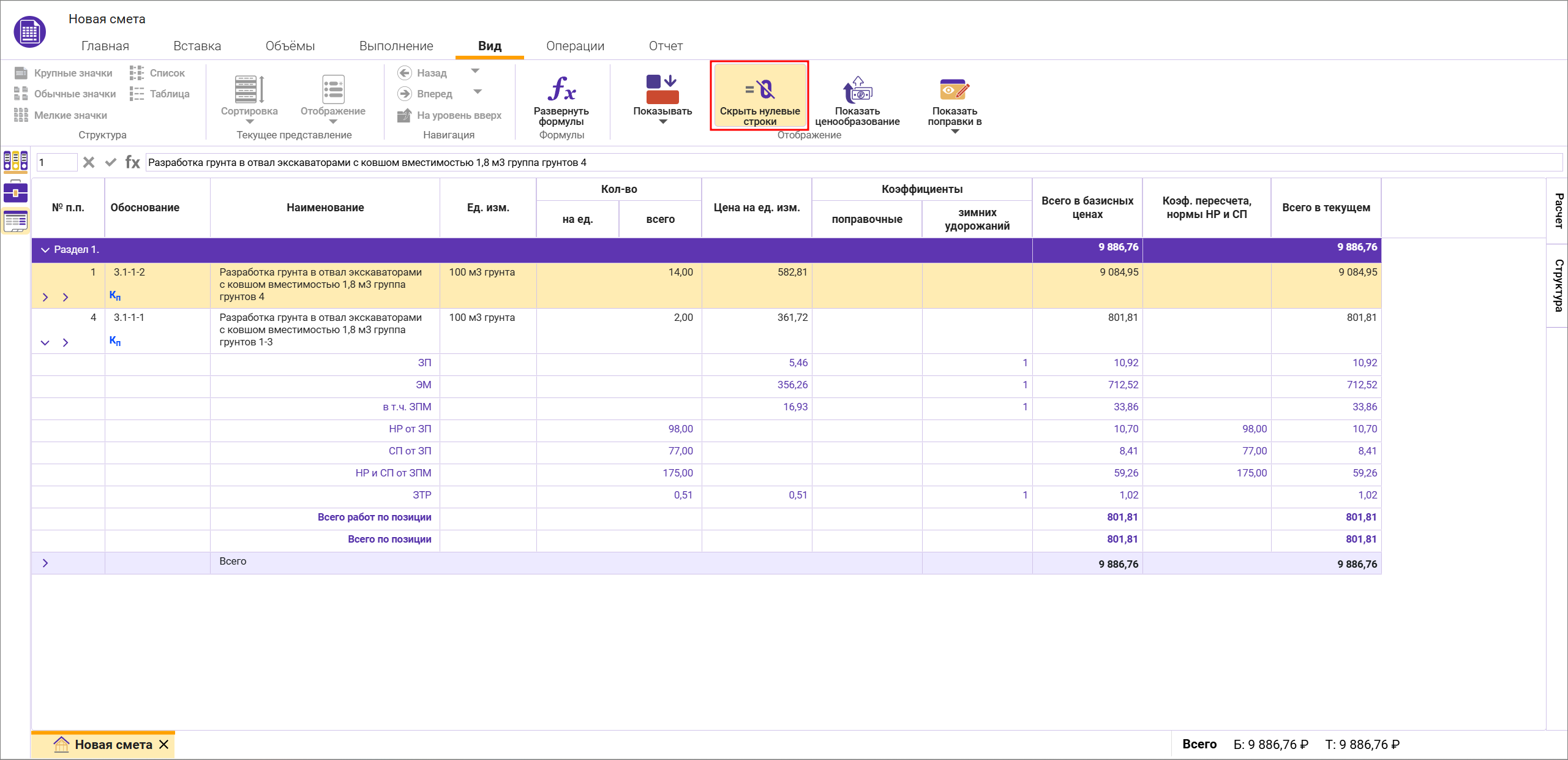Click the binders icon in left sidebar
Viewport: 1568px width, 760px height.
[x=15, y=161]
